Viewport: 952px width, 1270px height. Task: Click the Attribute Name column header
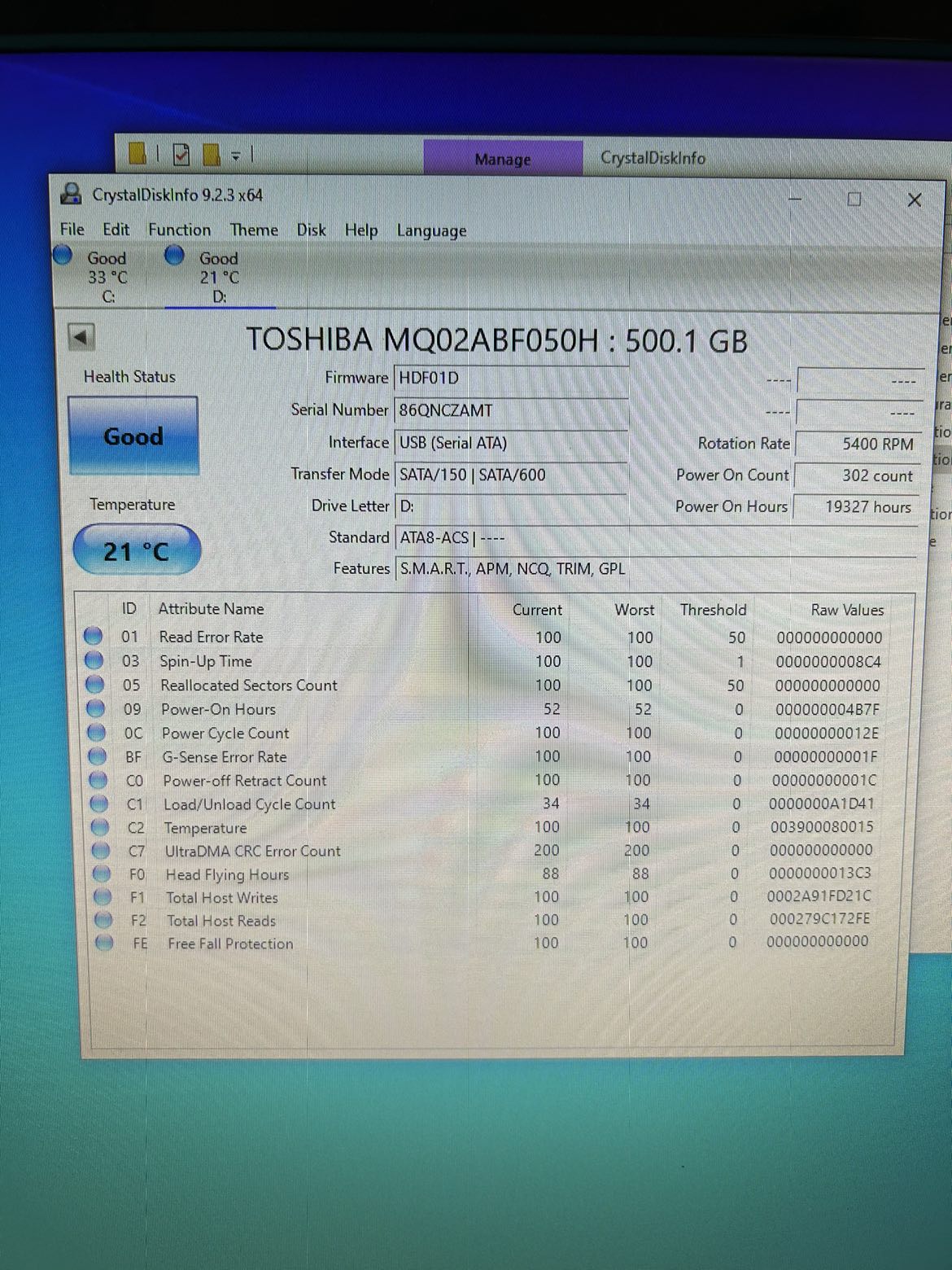(x=211, y=608)
